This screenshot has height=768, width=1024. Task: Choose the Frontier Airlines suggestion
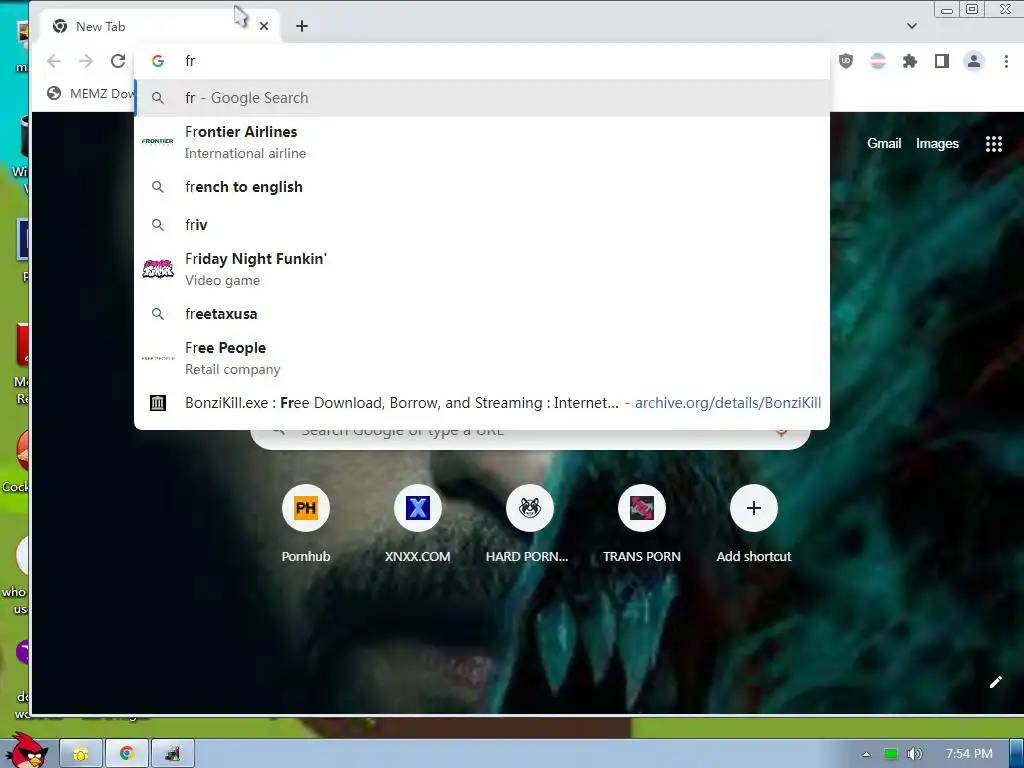tap(482, 142)
